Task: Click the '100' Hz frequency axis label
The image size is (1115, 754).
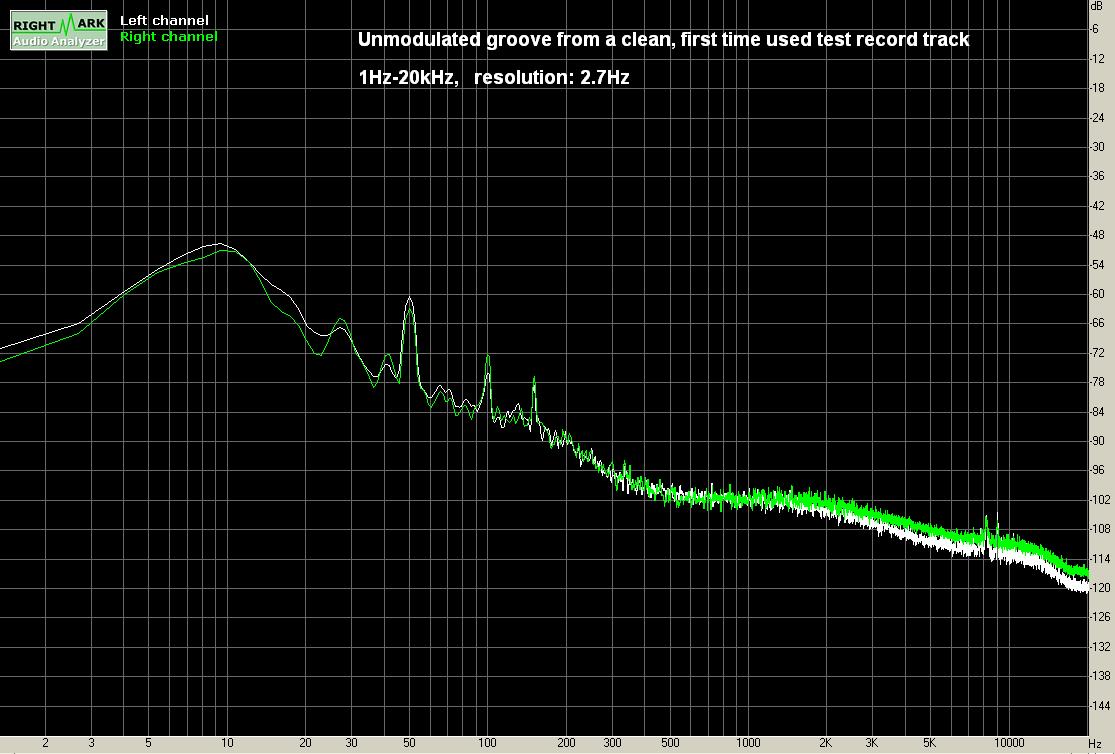Action: (487, 743)
